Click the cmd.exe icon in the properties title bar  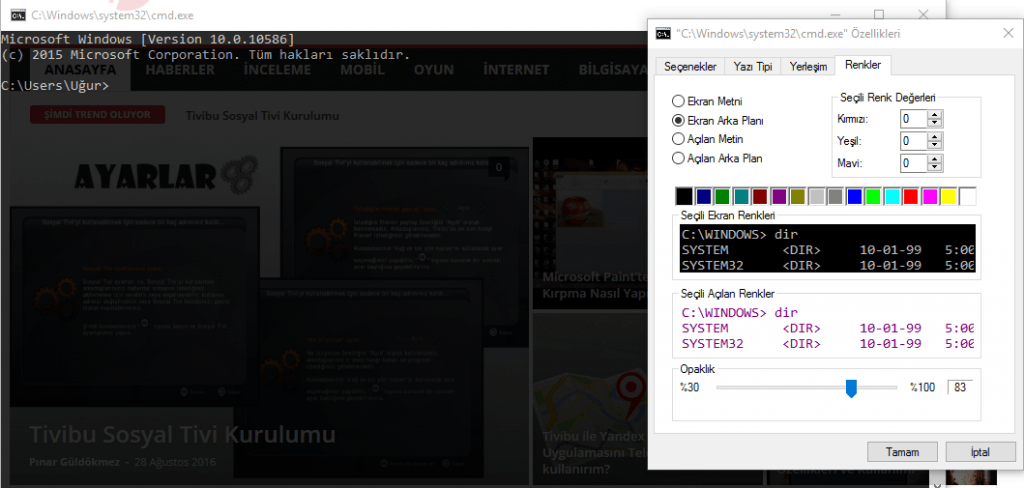coord(662,33)
